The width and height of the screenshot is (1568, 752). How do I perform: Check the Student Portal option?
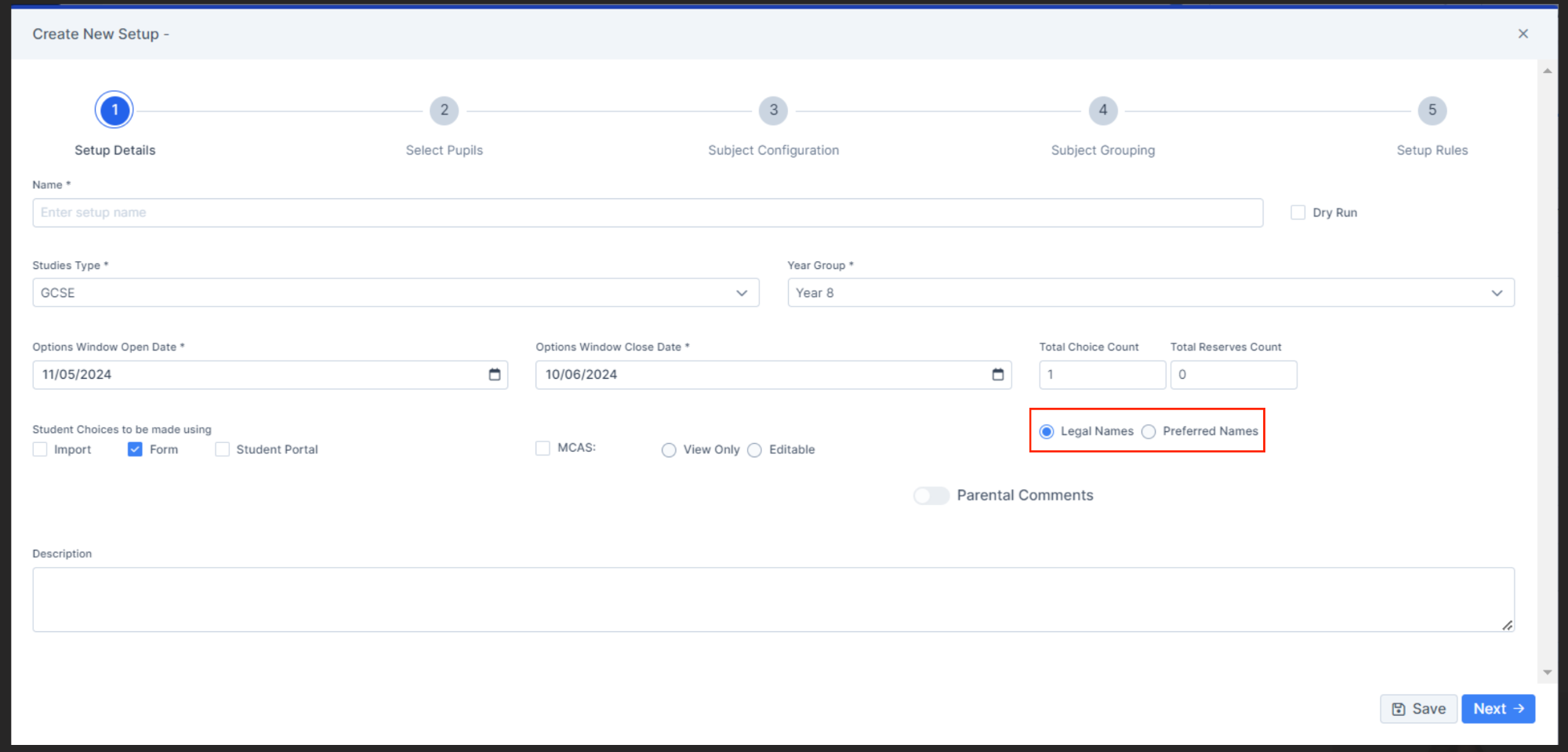[223, 449]
